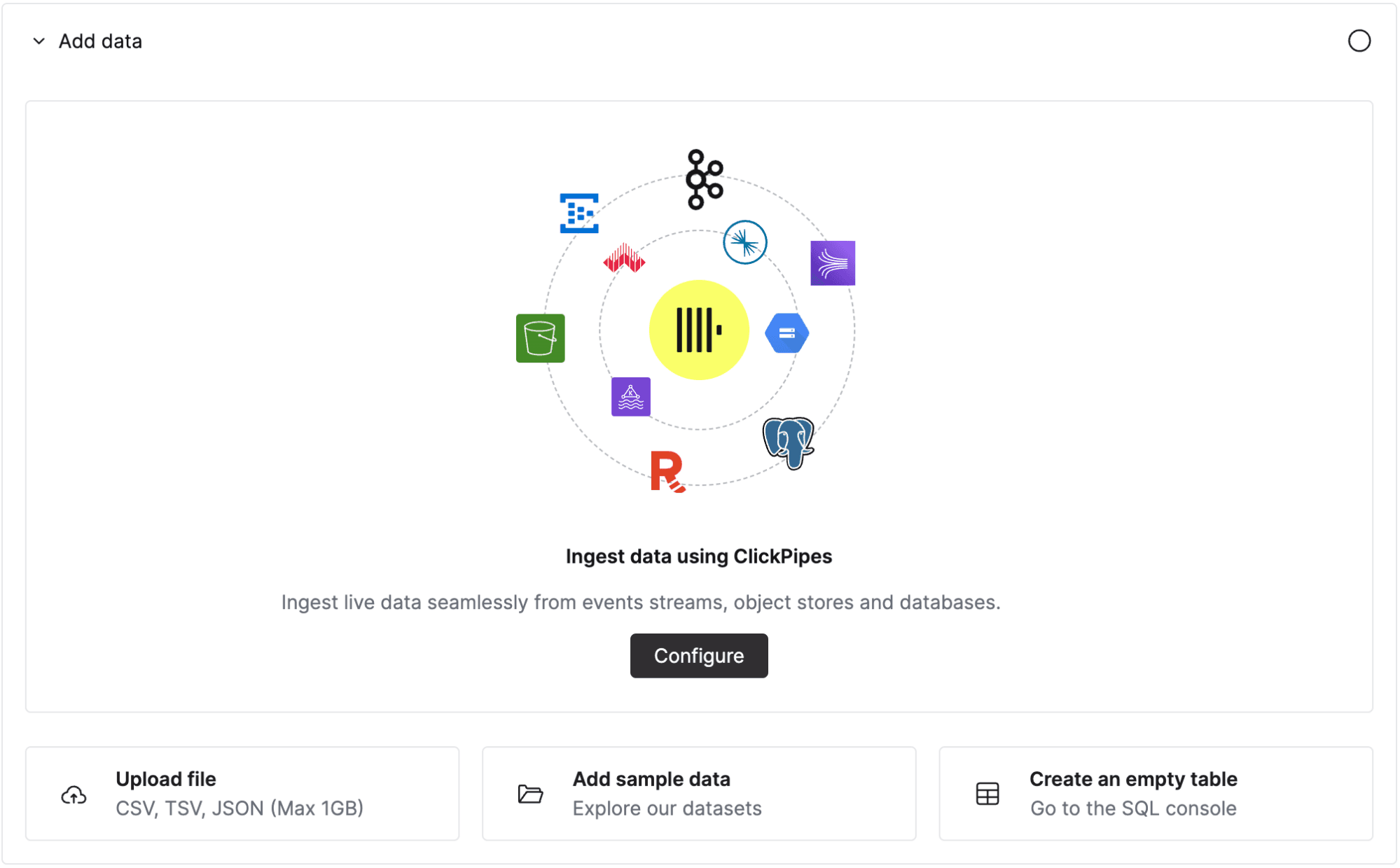This screenshot has height=868, width=1400.
Task: Click the green Amazon S3 bucket icon
Action: pyautogui.click(x=540, y=338)
